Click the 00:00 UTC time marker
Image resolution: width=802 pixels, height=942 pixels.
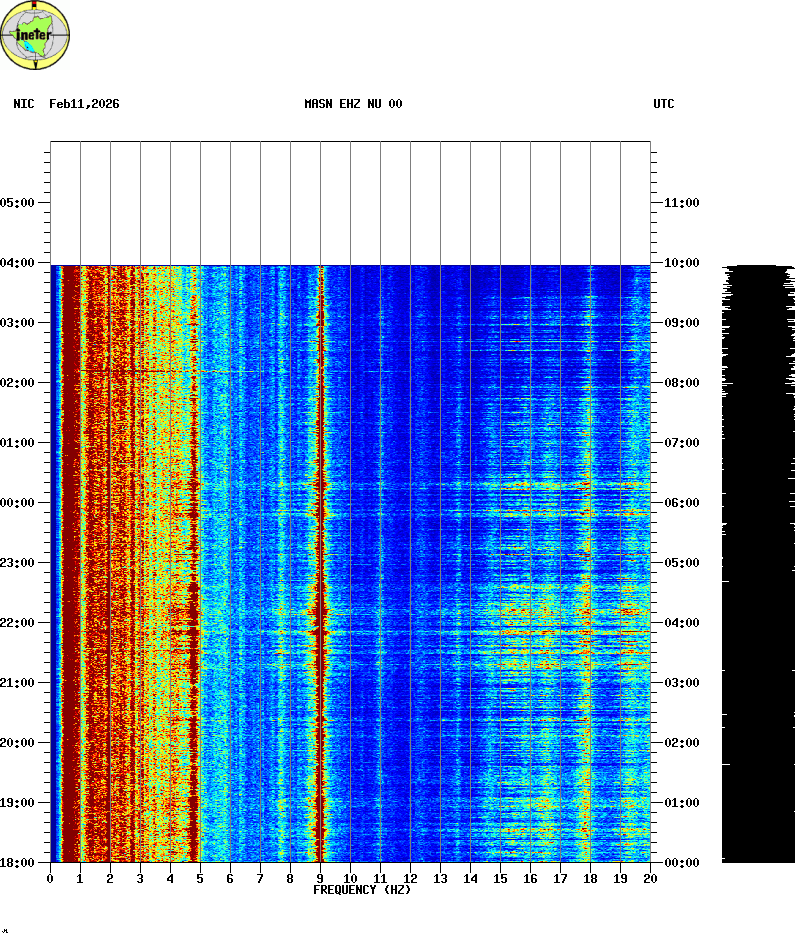(x=681, y=862)
